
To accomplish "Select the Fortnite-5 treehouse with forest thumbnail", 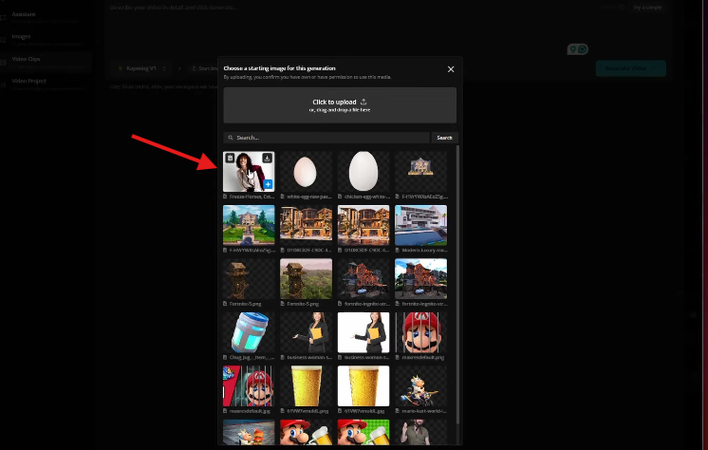I will [306, 279].
